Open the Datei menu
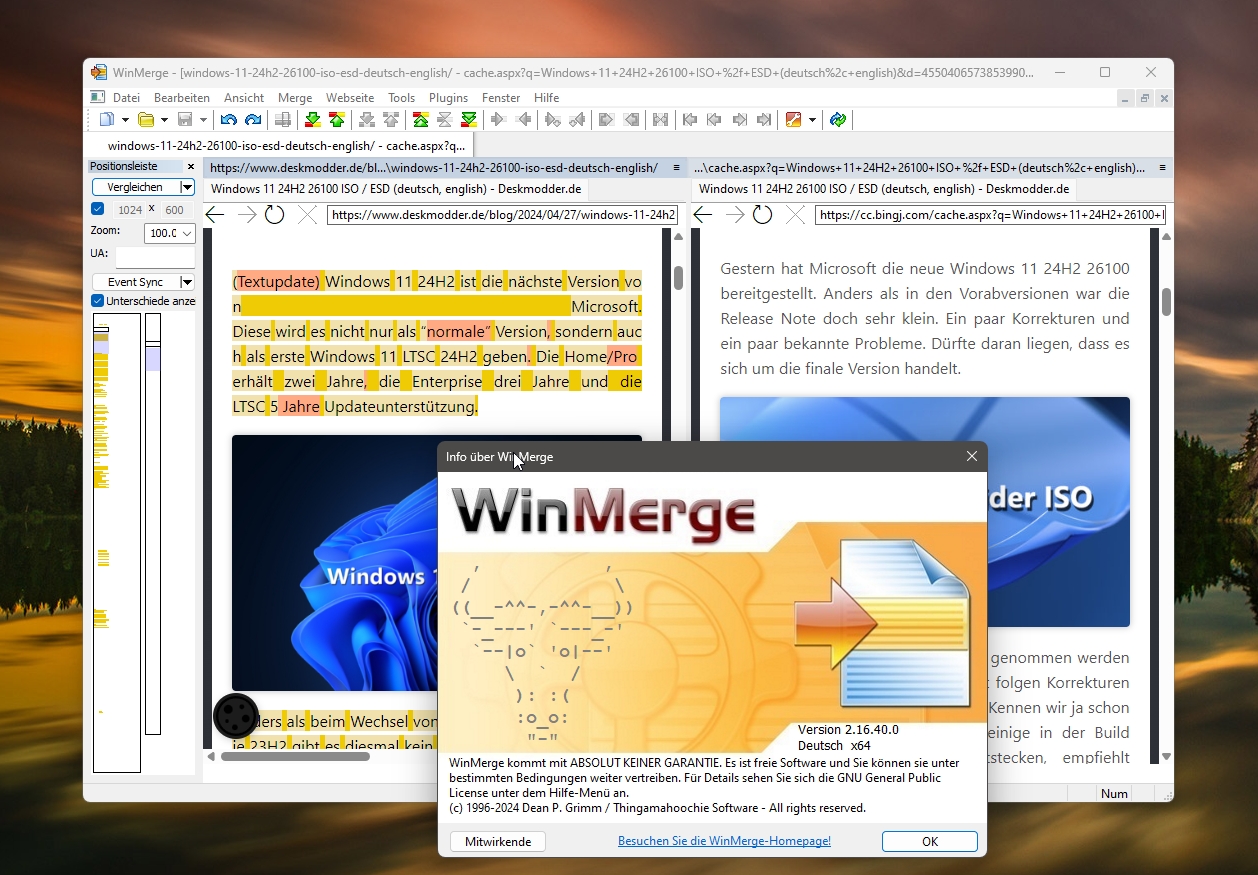1258x875 pixels. coord(126,98)
